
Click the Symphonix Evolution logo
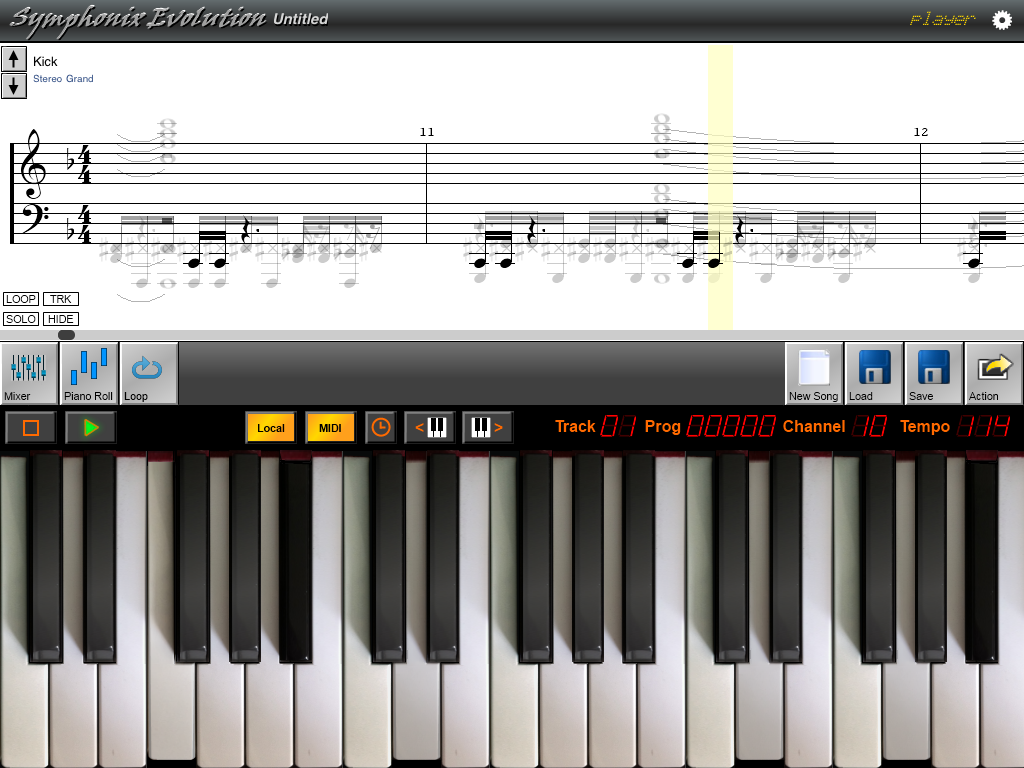click(x=138, y=18)
